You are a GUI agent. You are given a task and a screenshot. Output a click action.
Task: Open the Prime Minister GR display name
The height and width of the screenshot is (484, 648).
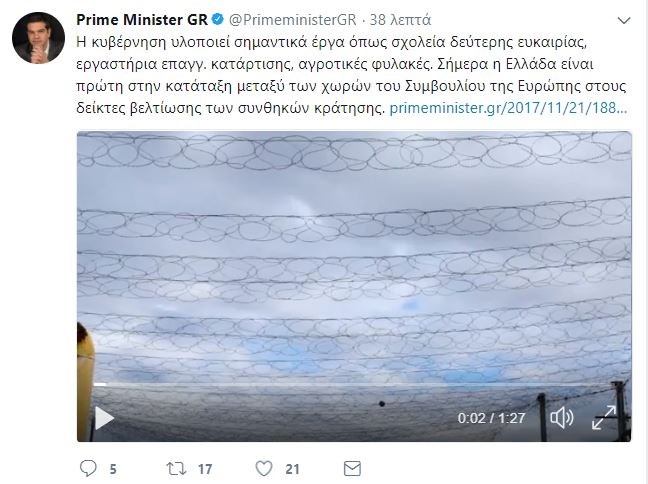[x=142, y=19]
